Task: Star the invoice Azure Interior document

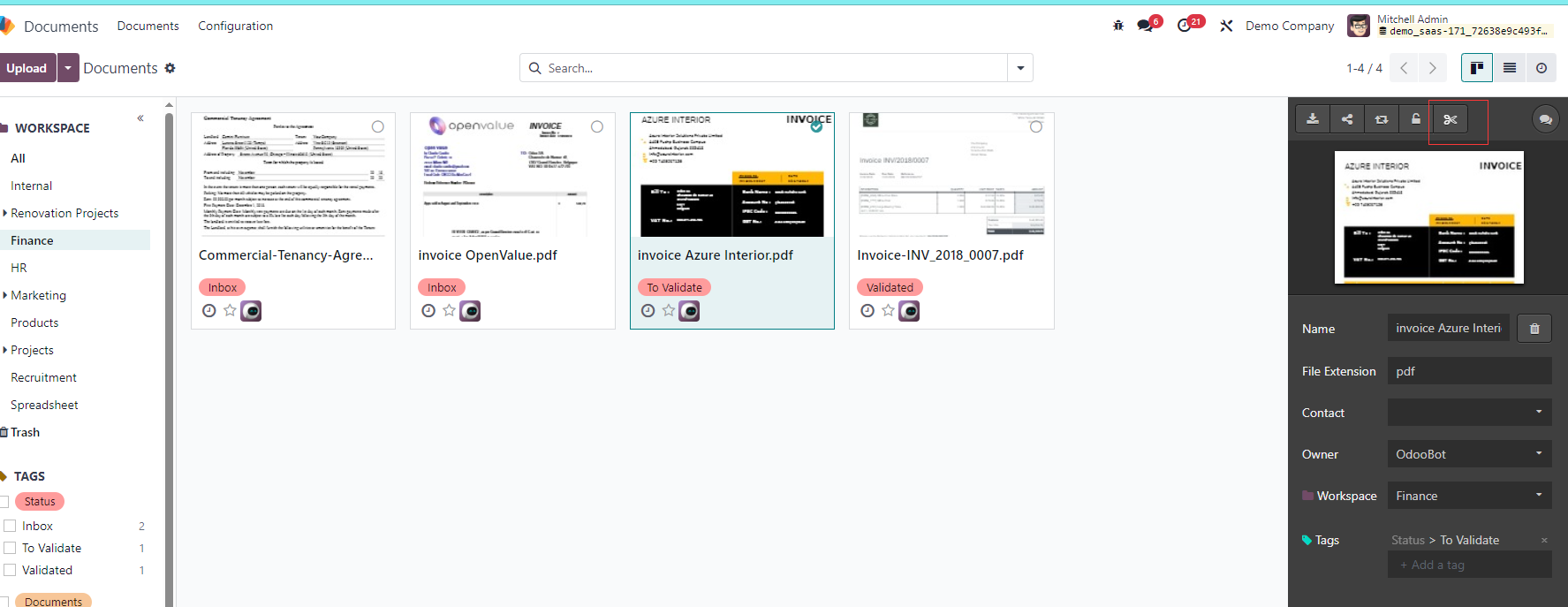Action: 669,310
